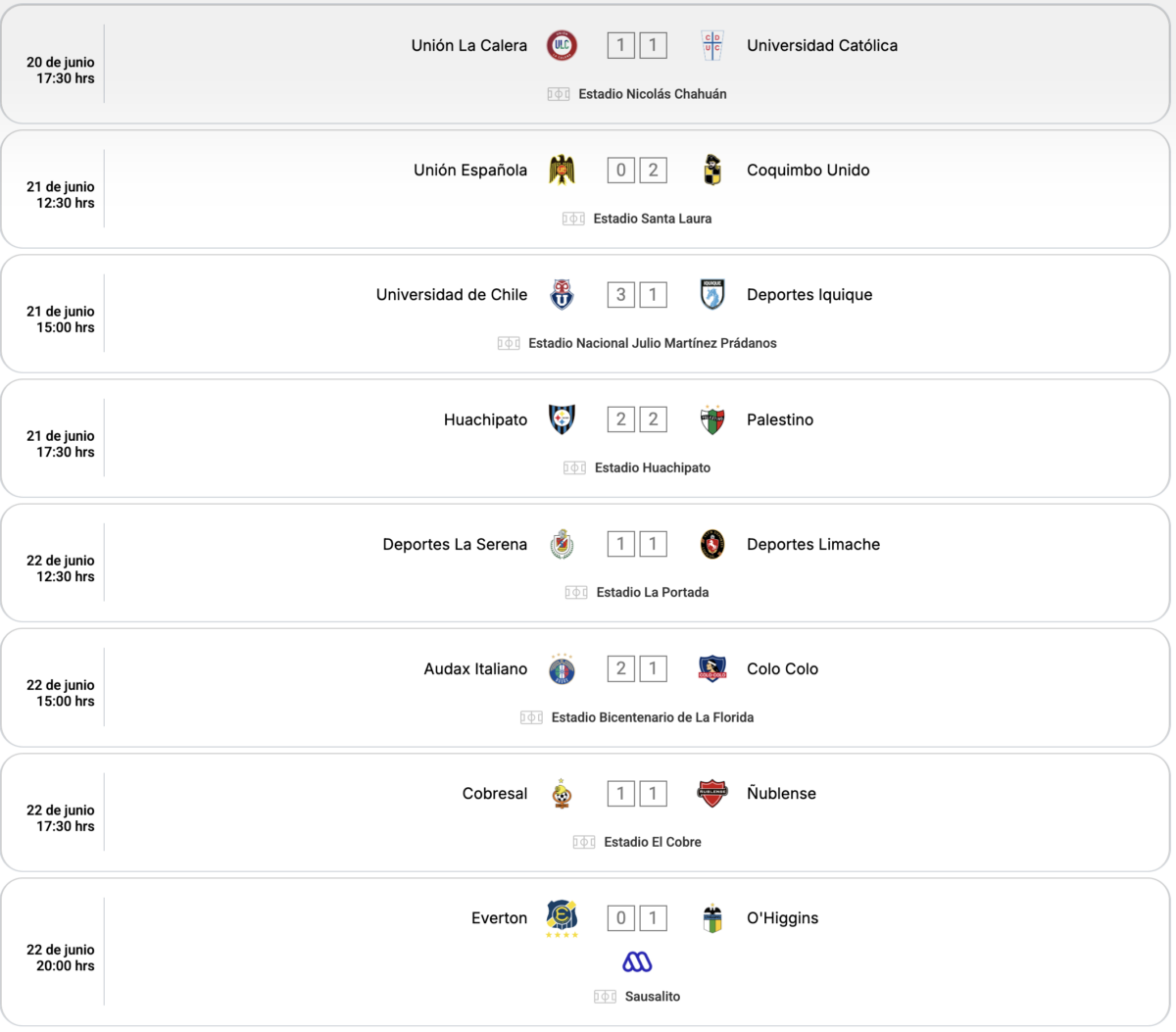Select the Ñublense team crest
This screenshot has height=1032, width=1176.
[x=712, y=793]
